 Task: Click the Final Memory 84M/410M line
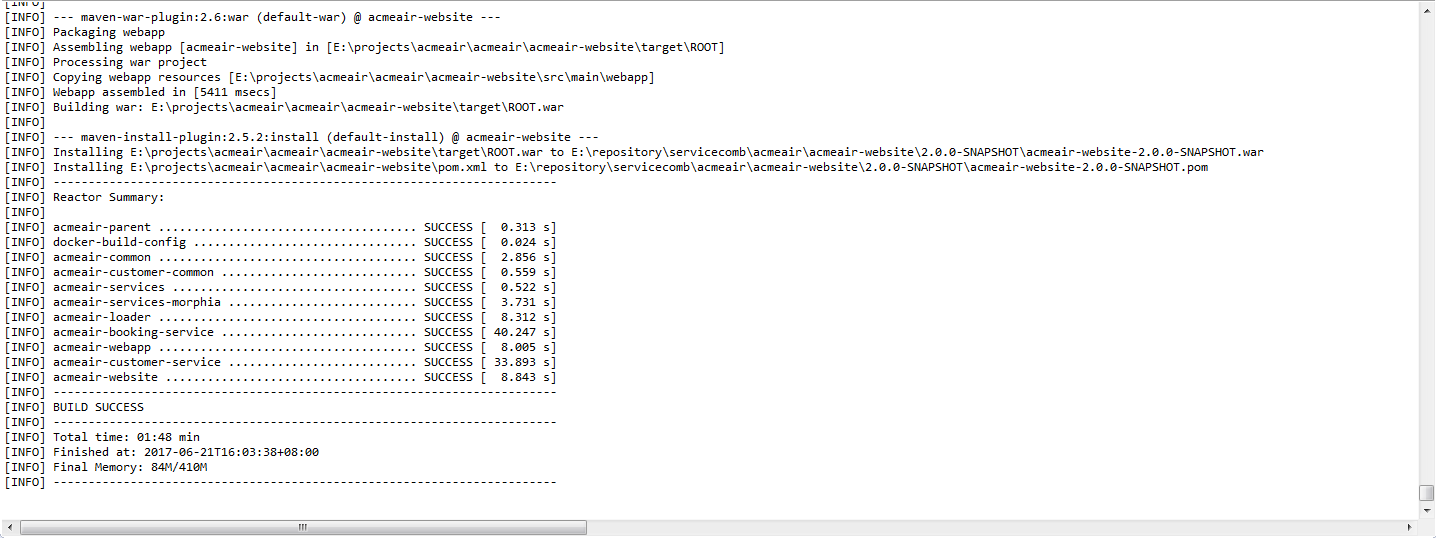click(x=130, y=467)
